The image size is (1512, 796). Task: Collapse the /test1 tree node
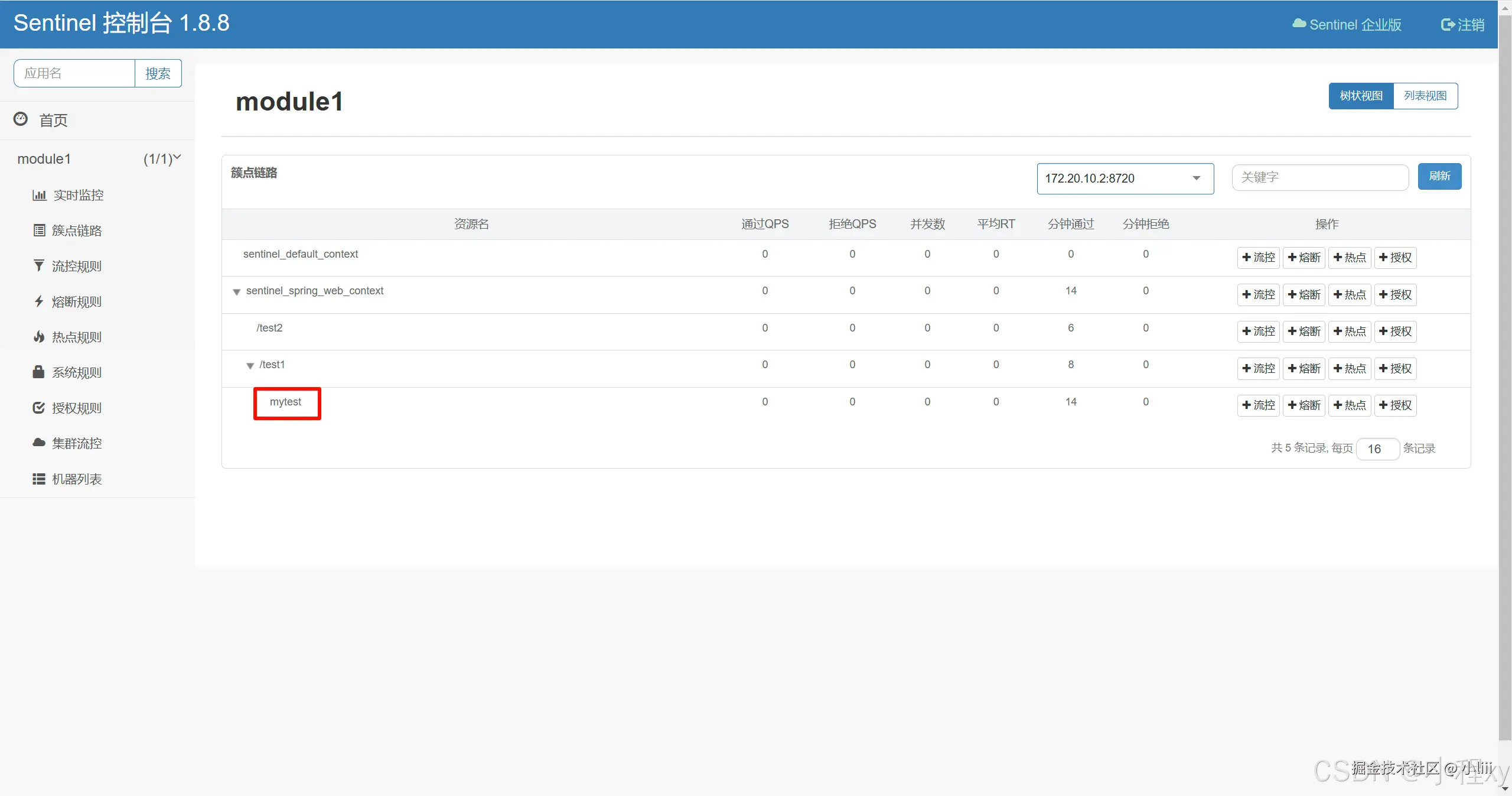click(250, 366)
